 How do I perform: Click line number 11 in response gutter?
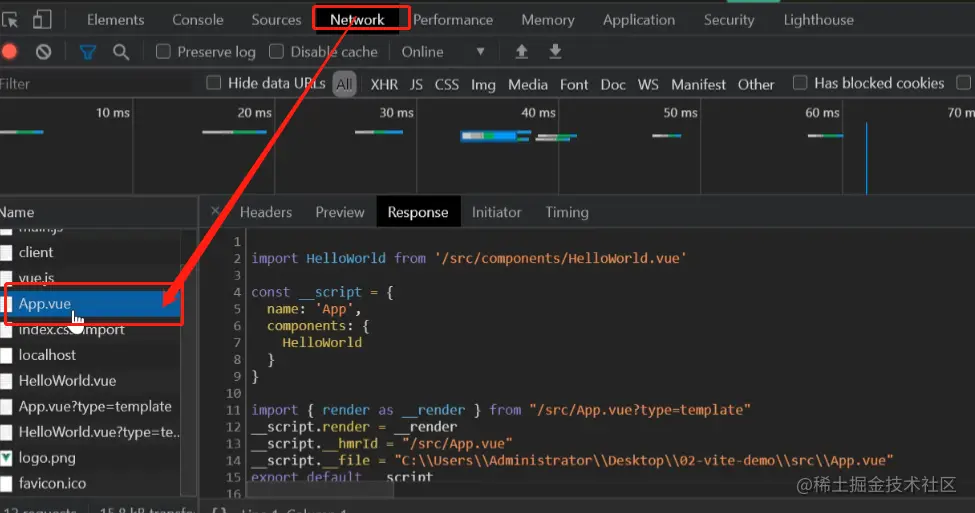click(x=233, y=410)
